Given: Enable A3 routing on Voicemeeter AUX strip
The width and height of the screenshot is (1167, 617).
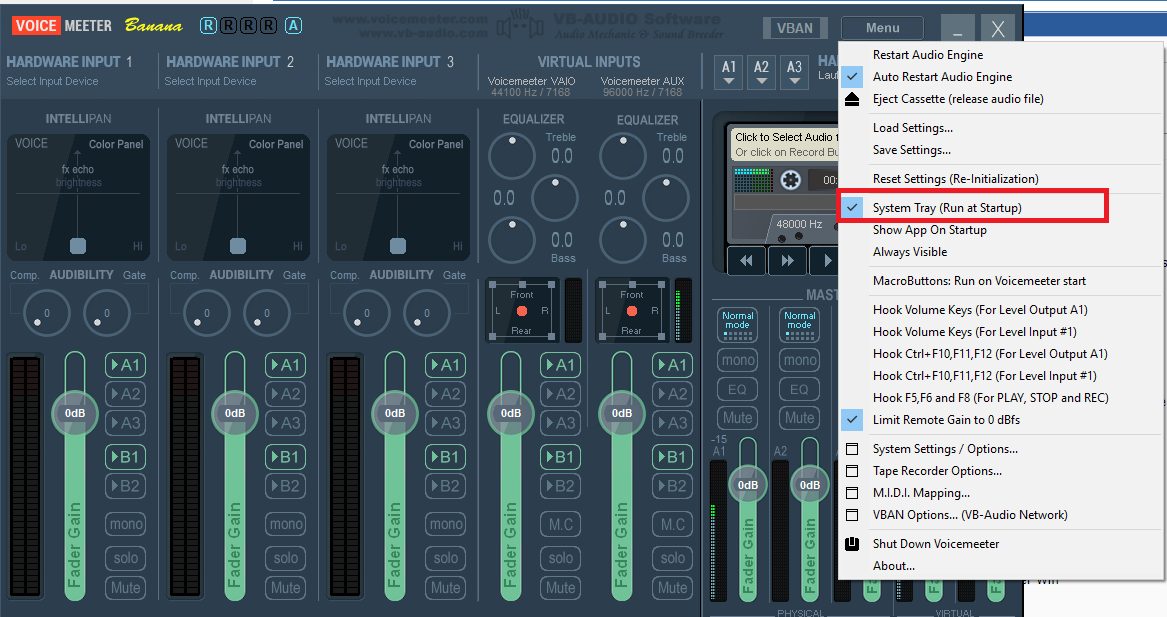Looking at the screenshot, I should point(672,423).
